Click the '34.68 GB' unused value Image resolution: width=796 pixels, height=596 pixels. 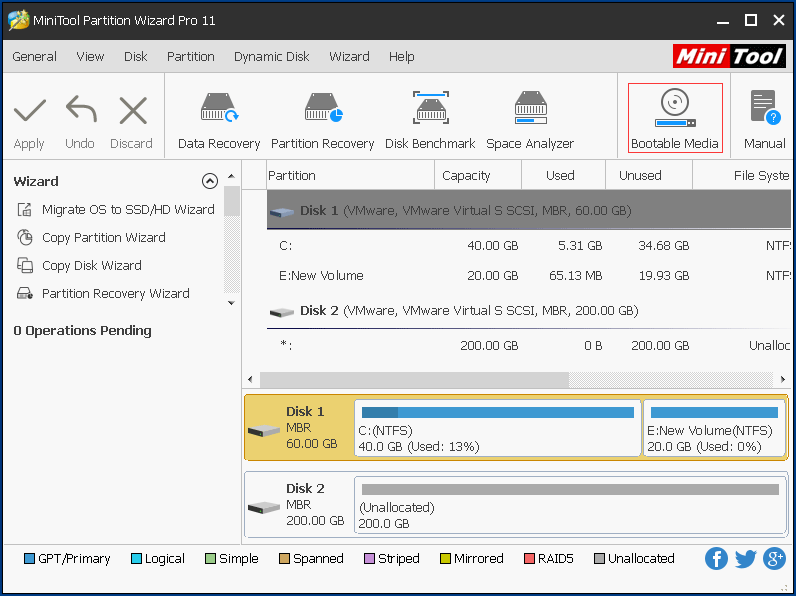(664, 246)
